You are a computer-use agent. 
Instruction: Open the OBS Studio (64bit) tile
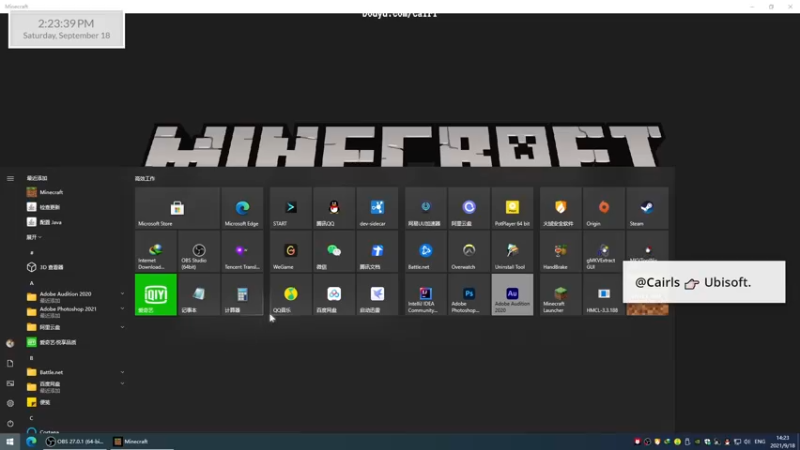[x=199, y=251]
